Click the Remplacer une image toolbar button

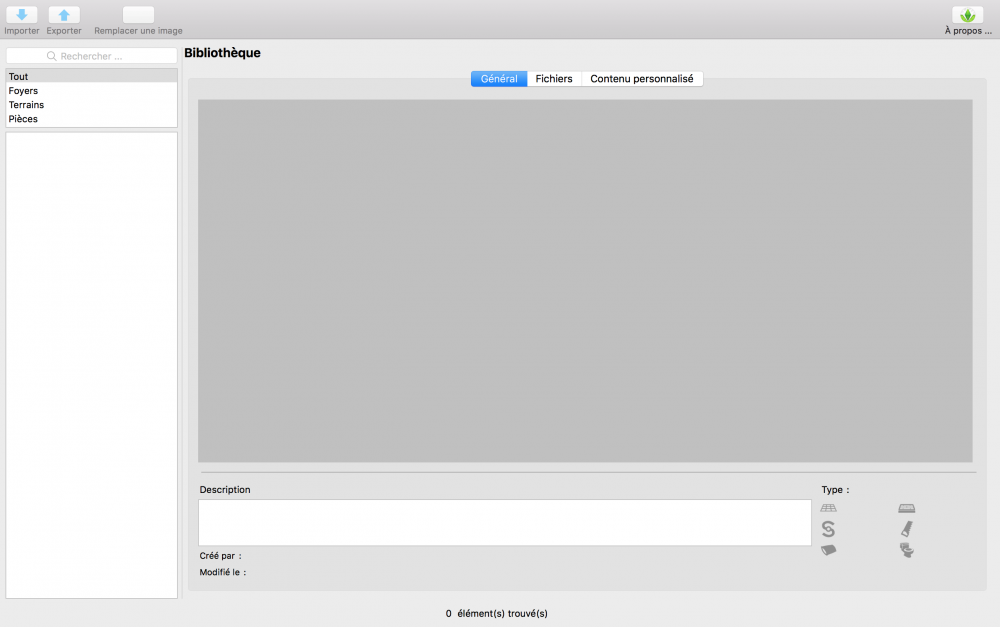coord(138,15)
